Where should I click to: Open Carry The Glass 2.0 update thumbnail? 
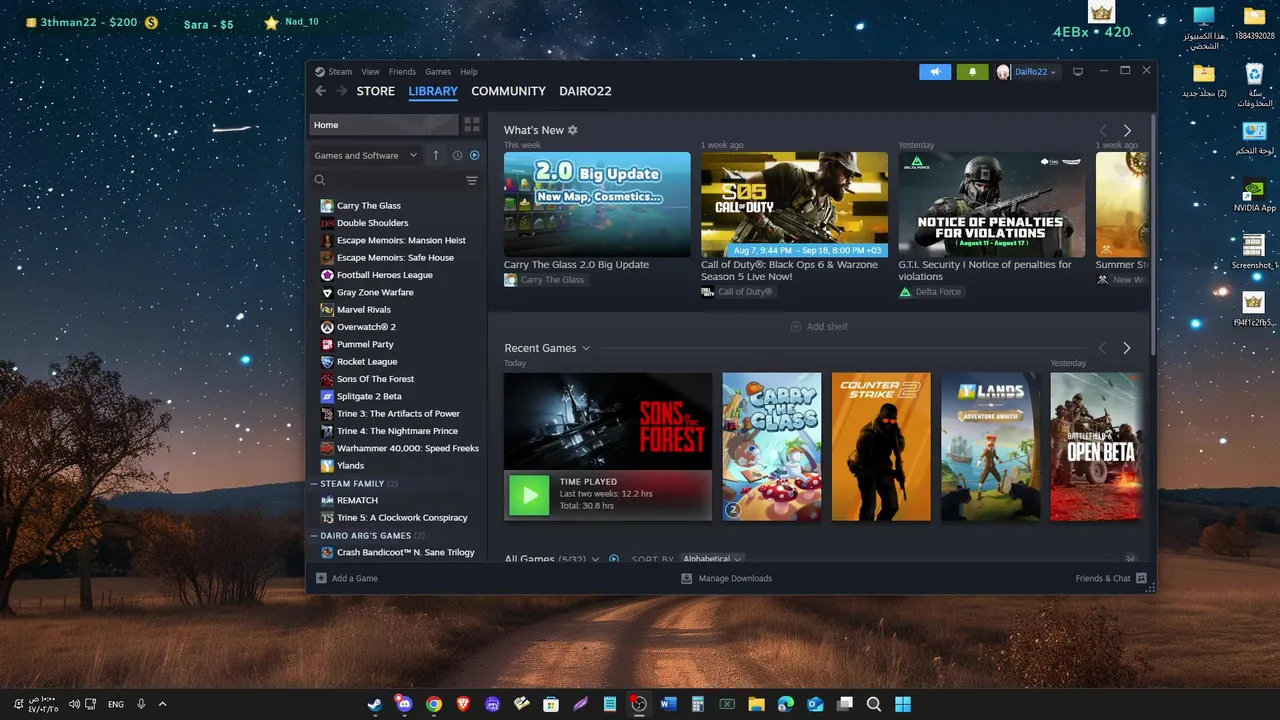pos(597,204)
